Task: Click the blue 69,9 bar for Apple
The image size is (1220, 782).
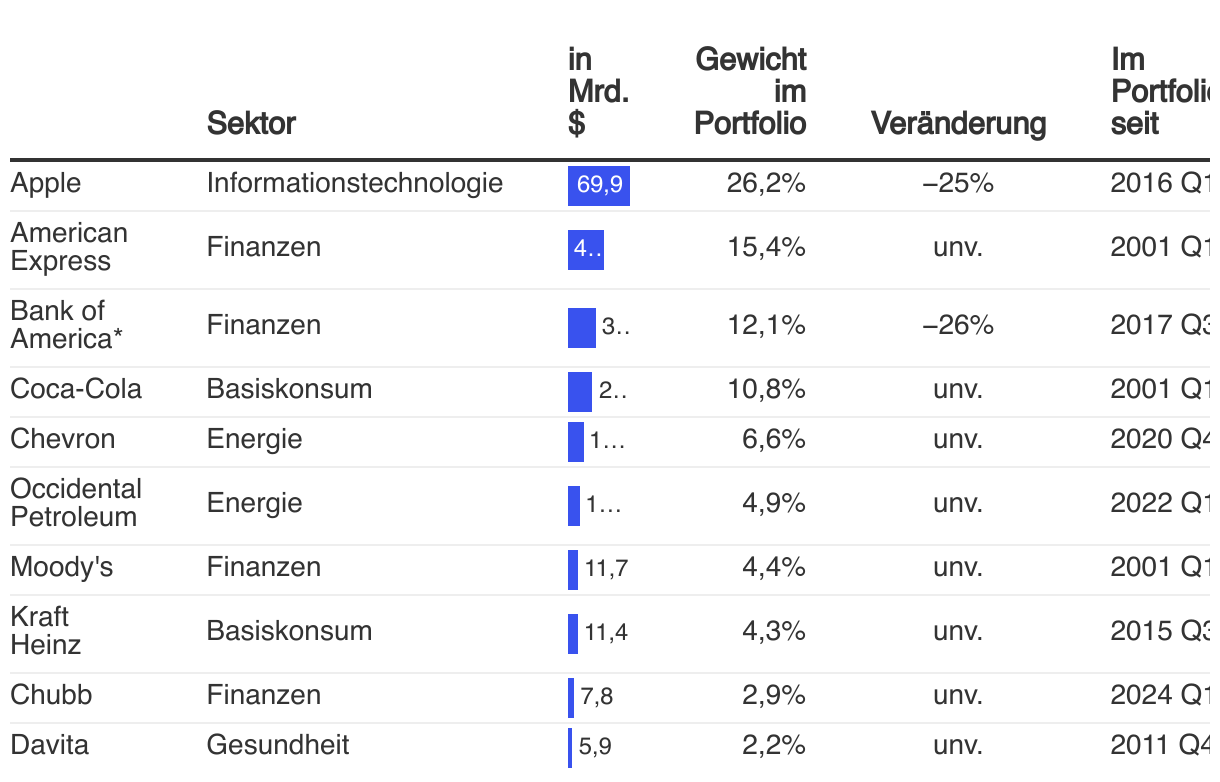Action: coord(599,186)
